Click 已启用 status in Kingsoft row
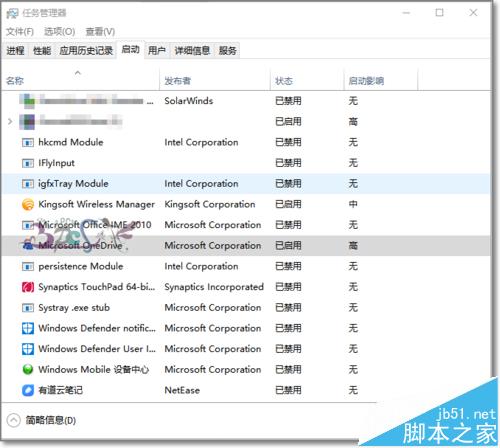The width and height of the screenshot is (500, 448). [x=288, y=204]
